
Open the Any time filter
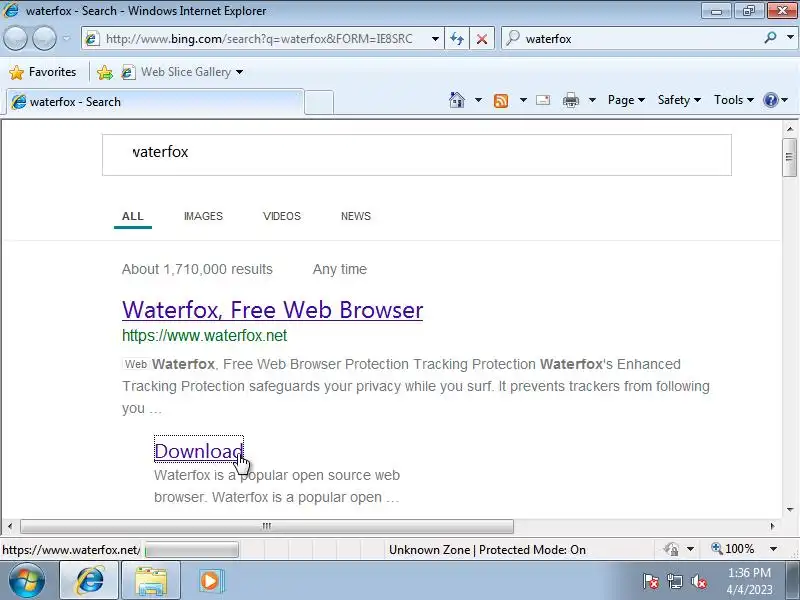coord(339,269)
